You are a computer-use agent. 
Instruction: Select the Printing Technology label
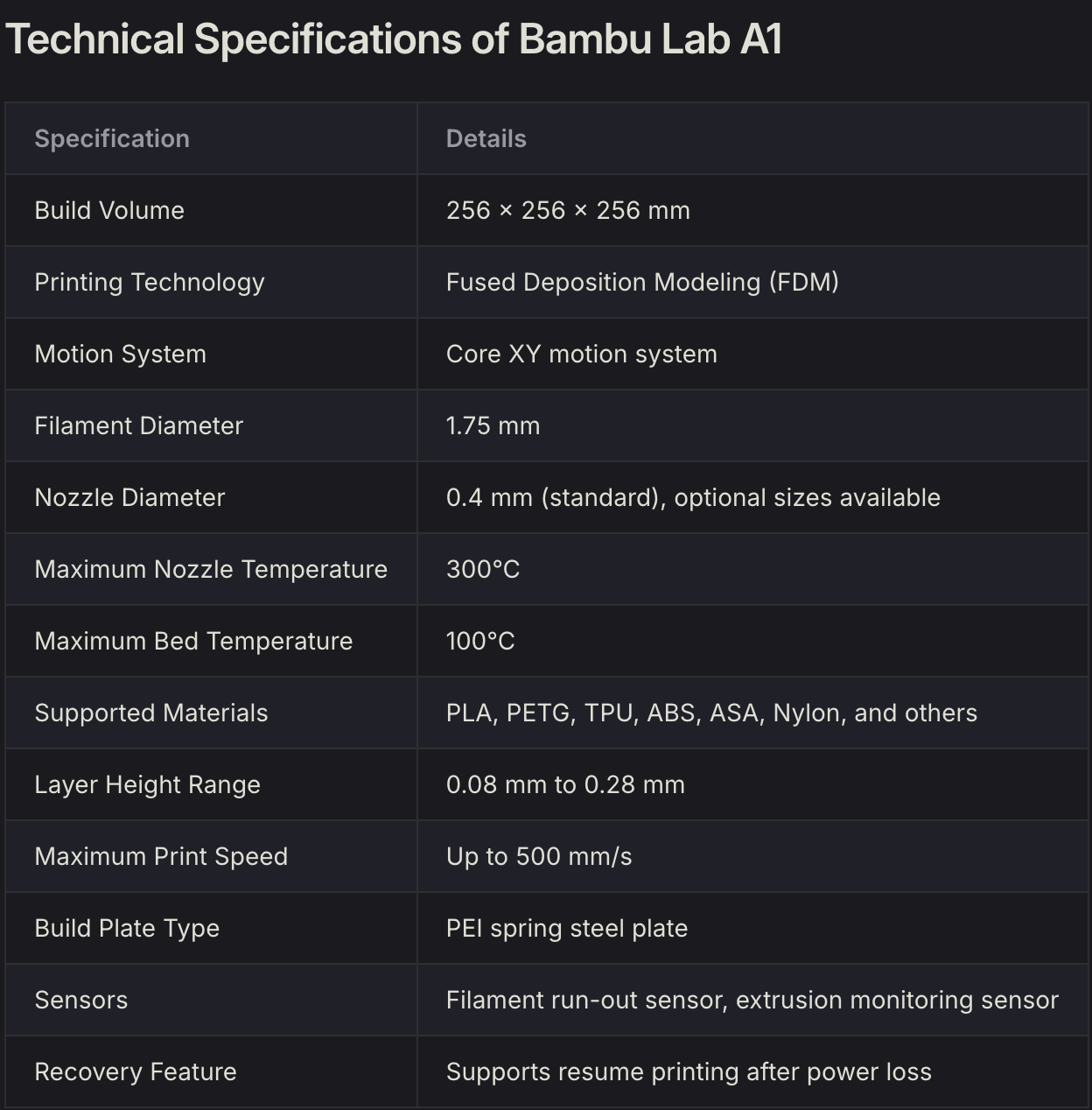pyautogui.click(x=149, y=282)
